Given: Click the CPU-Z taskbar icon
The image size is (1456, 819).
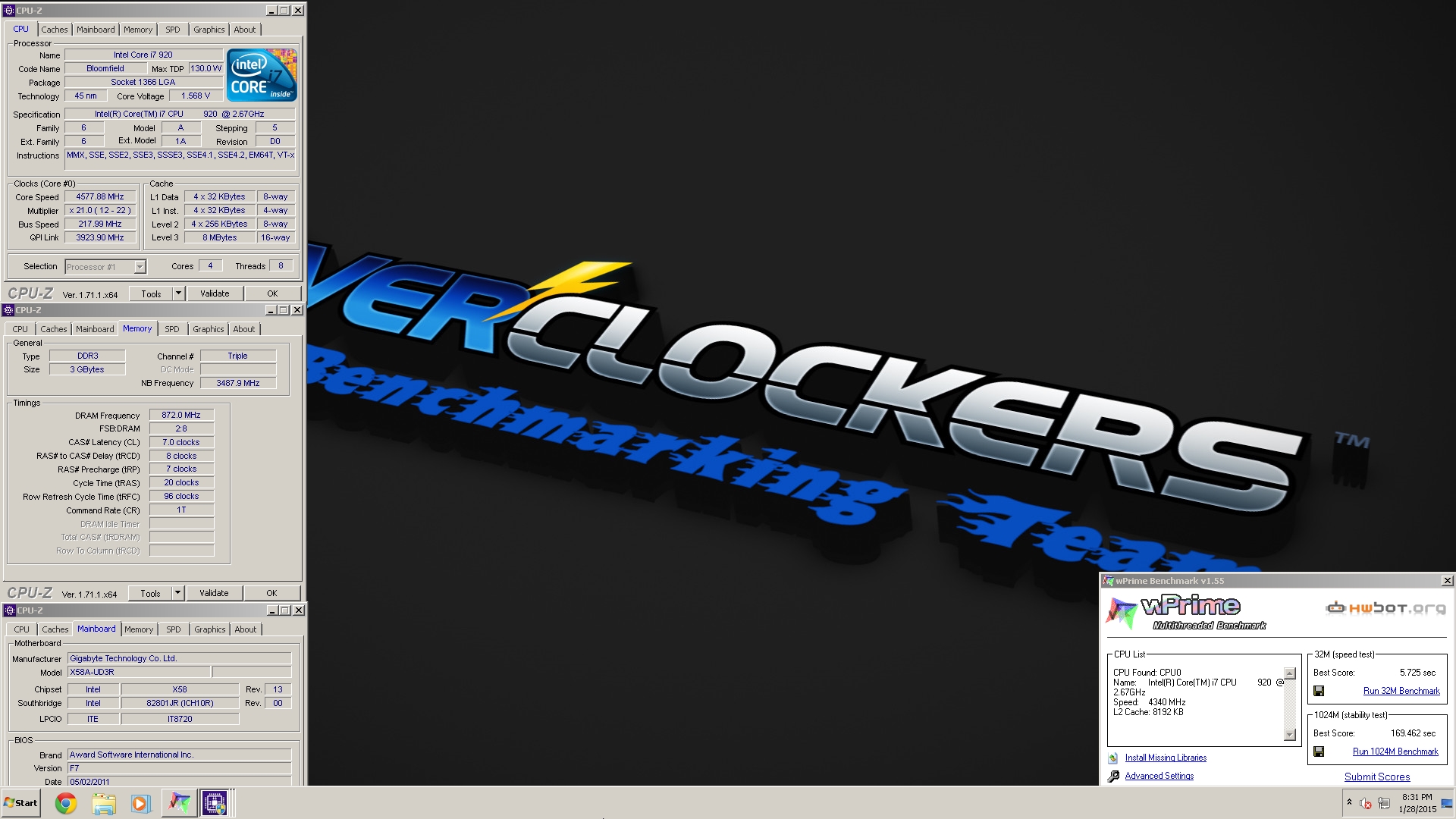Looking at the screenshot, I should coord(215,803).
